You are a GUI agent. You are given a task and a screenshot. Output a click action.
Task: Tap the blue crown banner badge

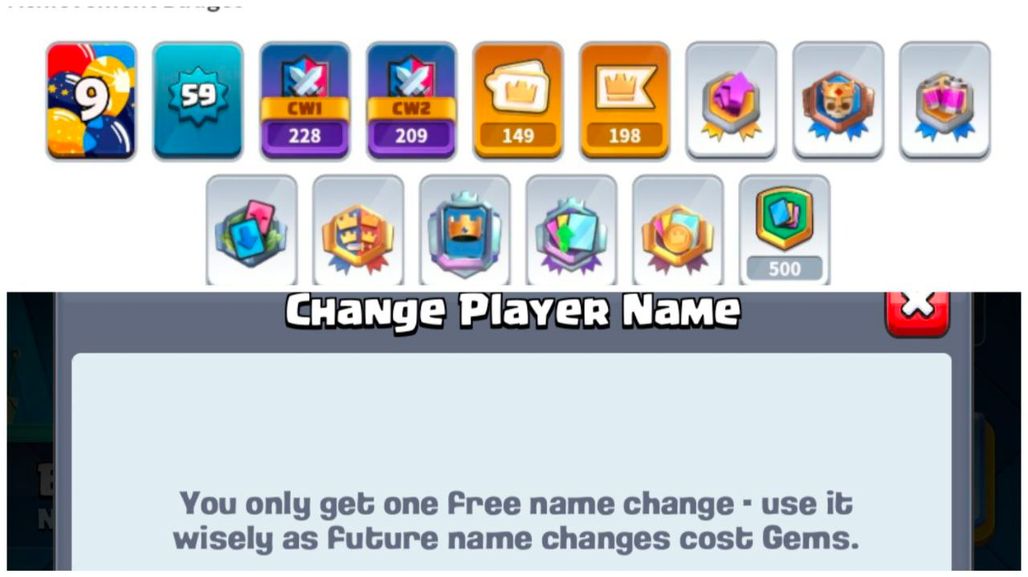point(465,231)
